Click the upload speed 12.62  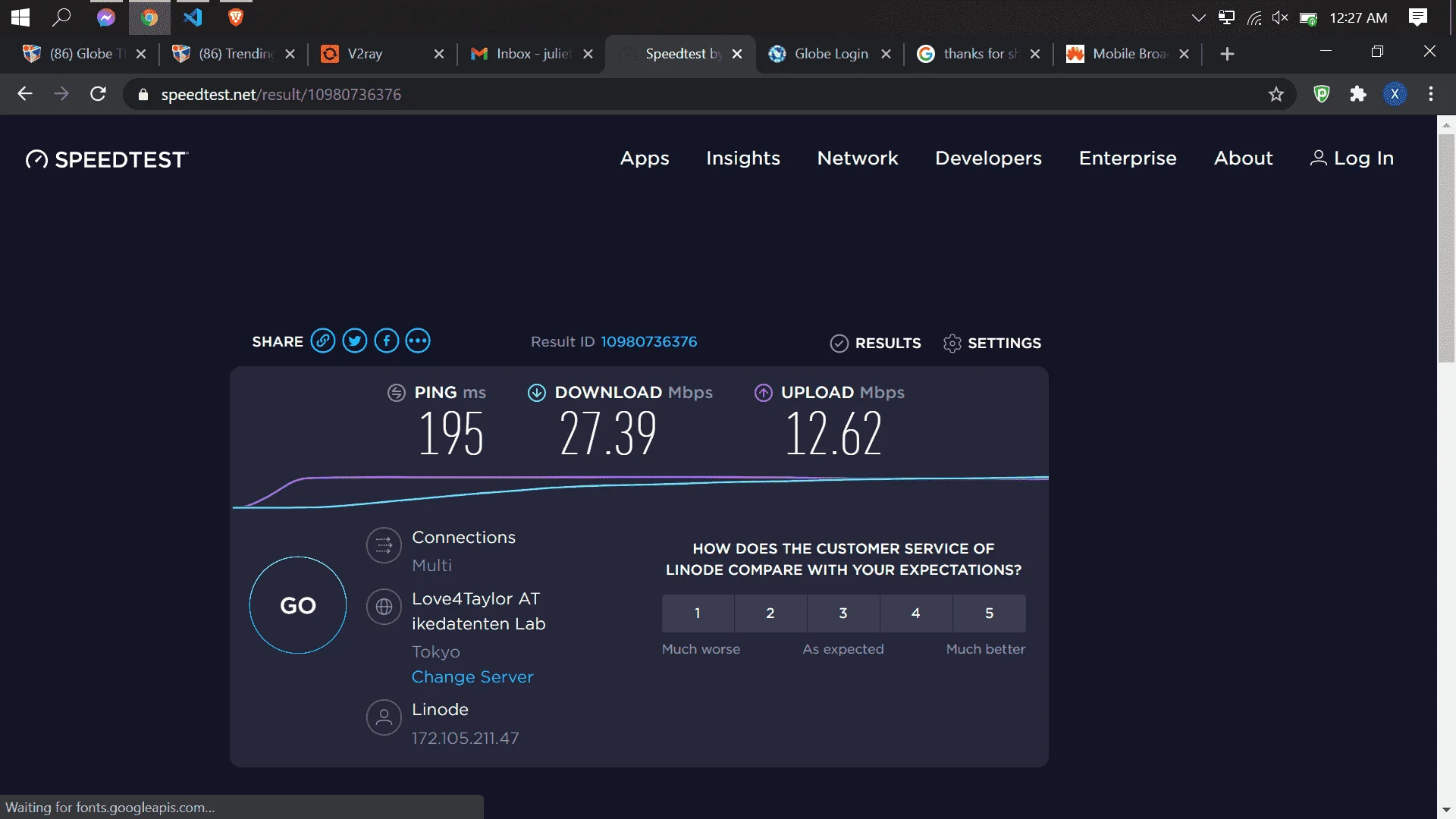(x=834, y=434)
